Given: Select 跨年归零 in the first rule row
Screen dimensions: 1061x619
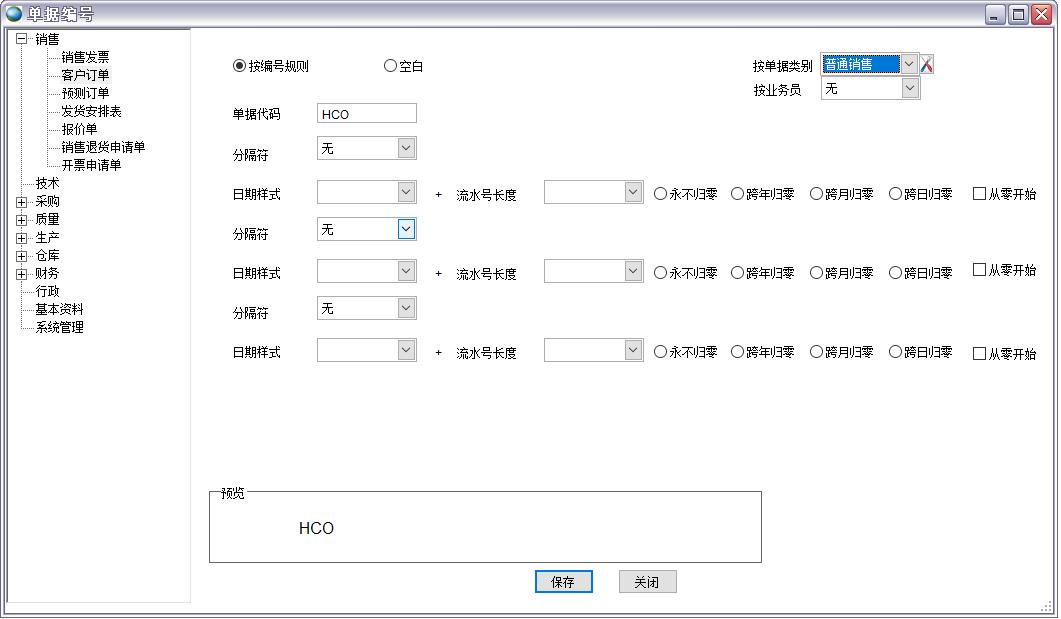Looking at the screenshot, I should coord(761,193).
